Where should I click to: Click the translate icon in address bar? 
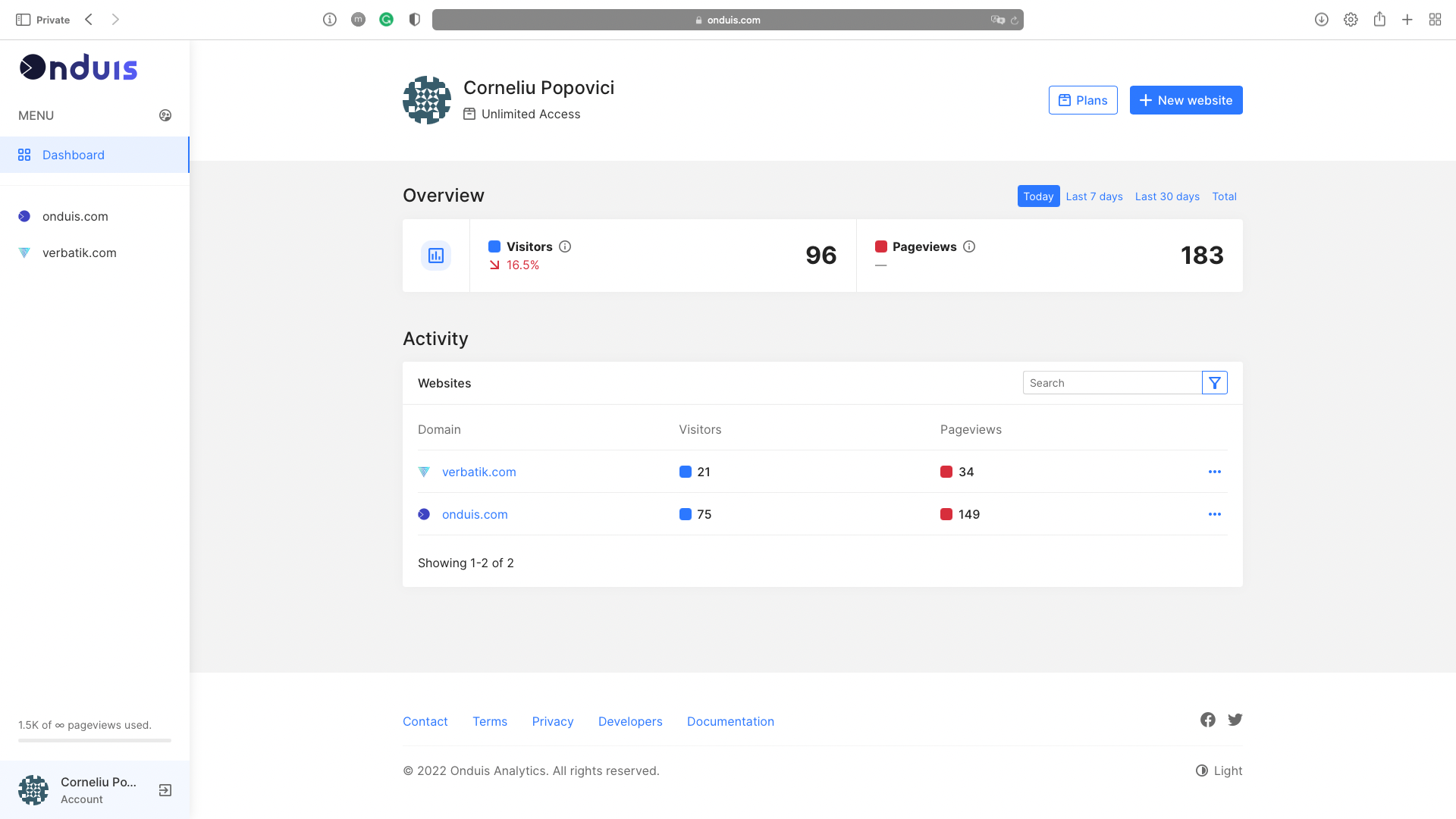[x=997, y=20]
